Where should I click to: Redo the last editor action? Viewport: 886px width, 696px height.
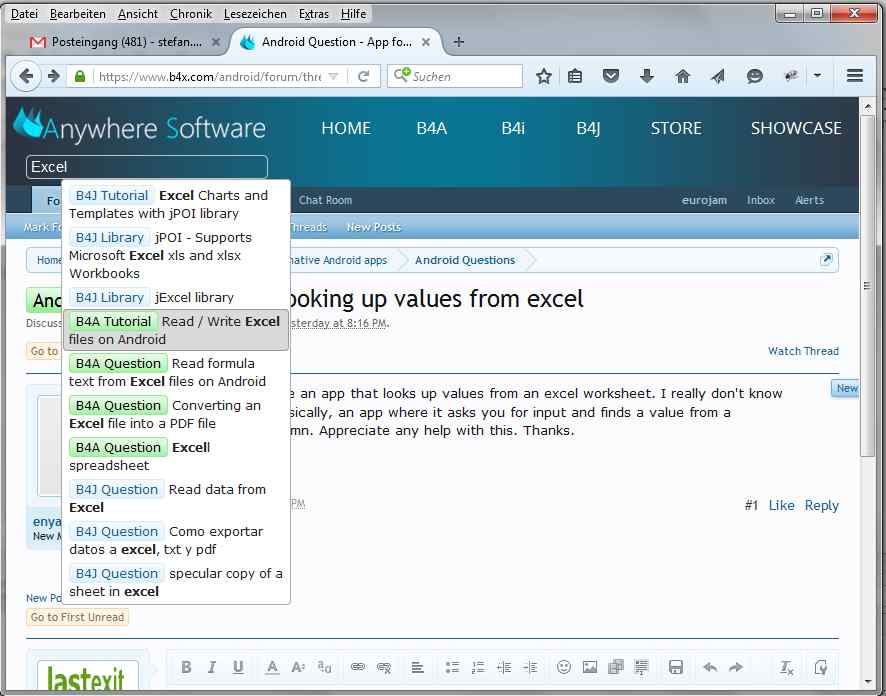tap(736, 667)
